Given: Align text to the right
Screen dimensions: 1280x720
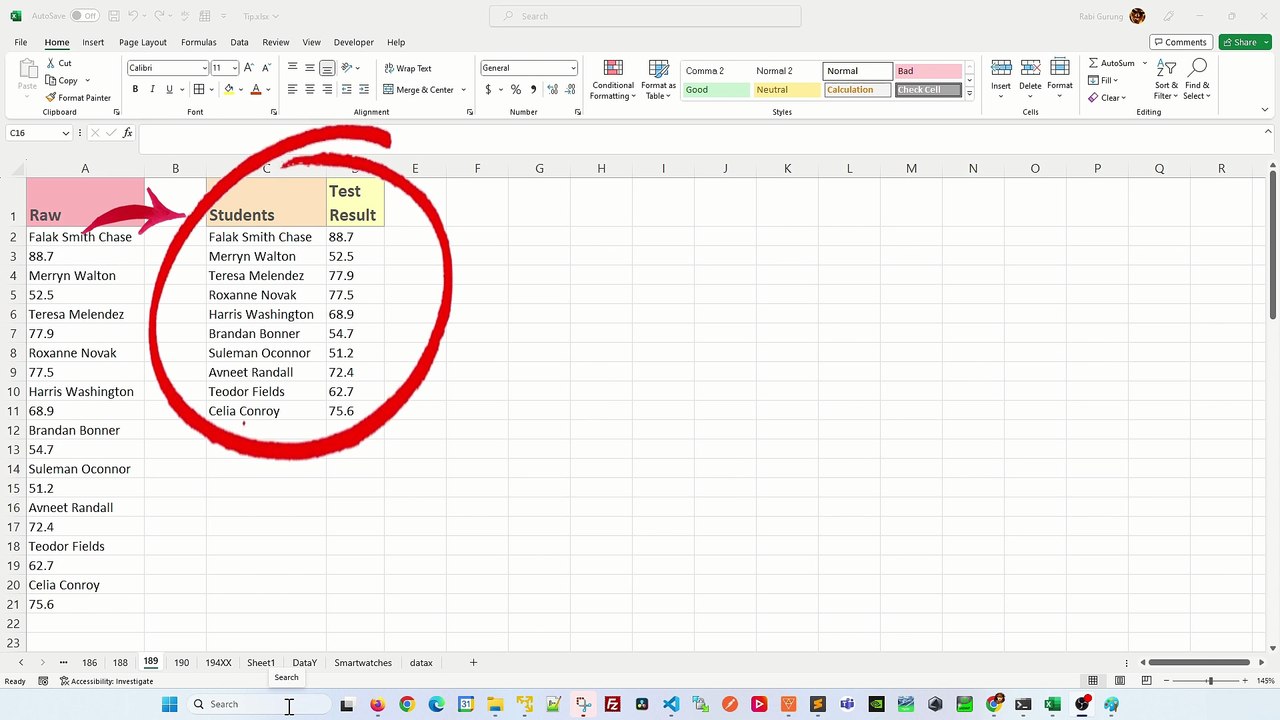Looking at the screenshot, I should click(x=327, y=89).
